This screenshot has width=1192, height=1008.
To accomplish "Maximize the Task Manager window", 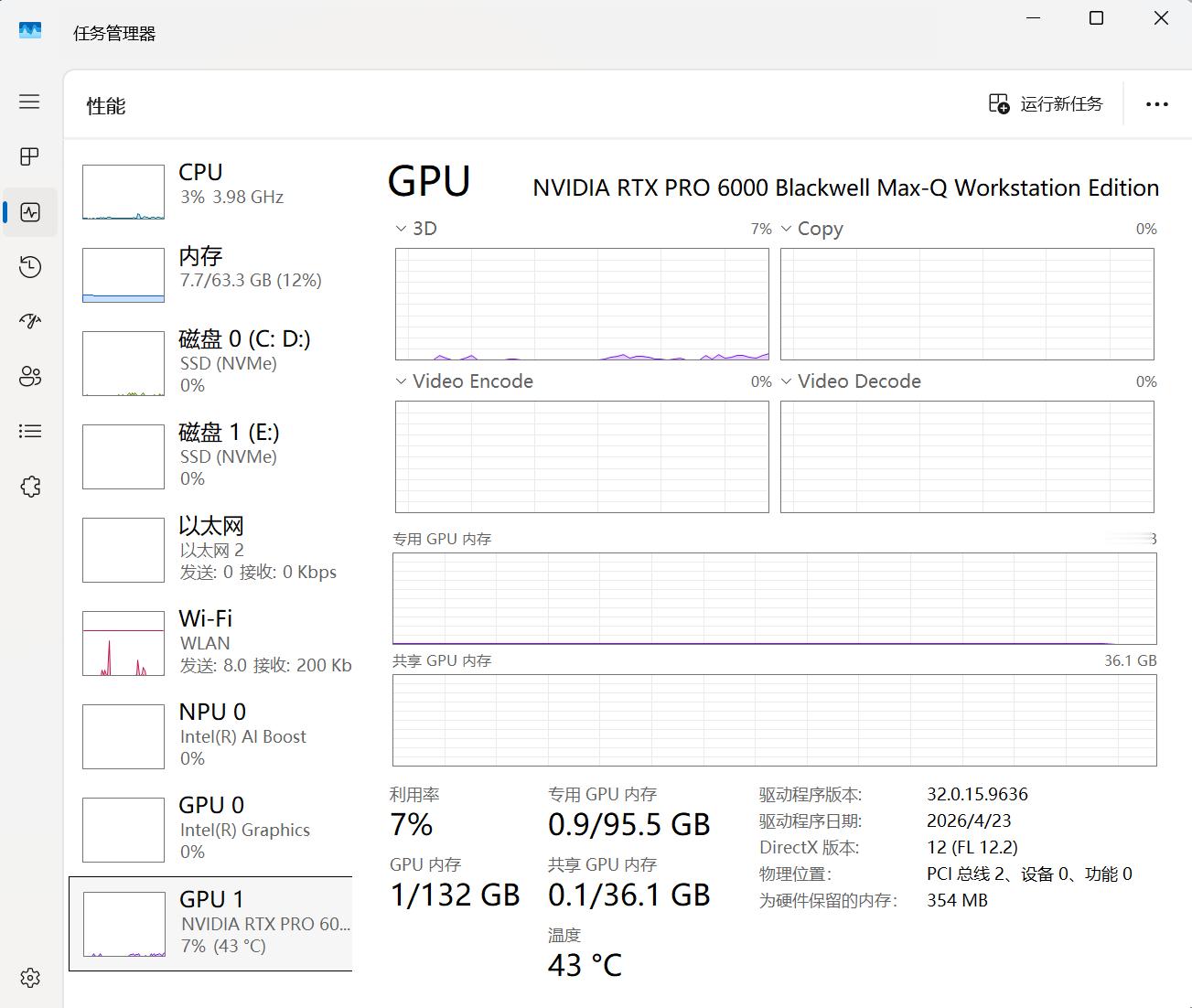I will point(1096,18).
